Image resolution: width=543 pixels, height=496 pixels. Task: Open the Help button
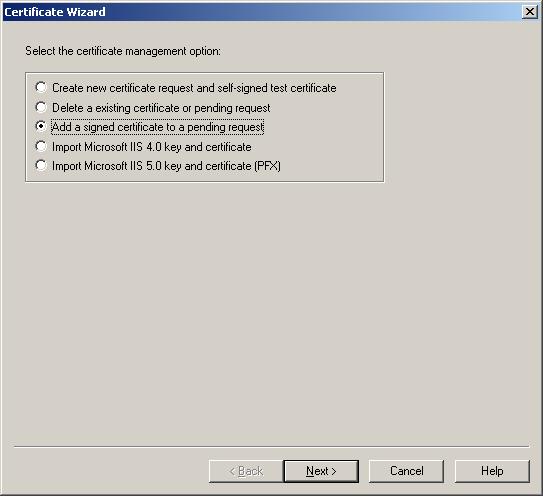(x=492, y=471)
